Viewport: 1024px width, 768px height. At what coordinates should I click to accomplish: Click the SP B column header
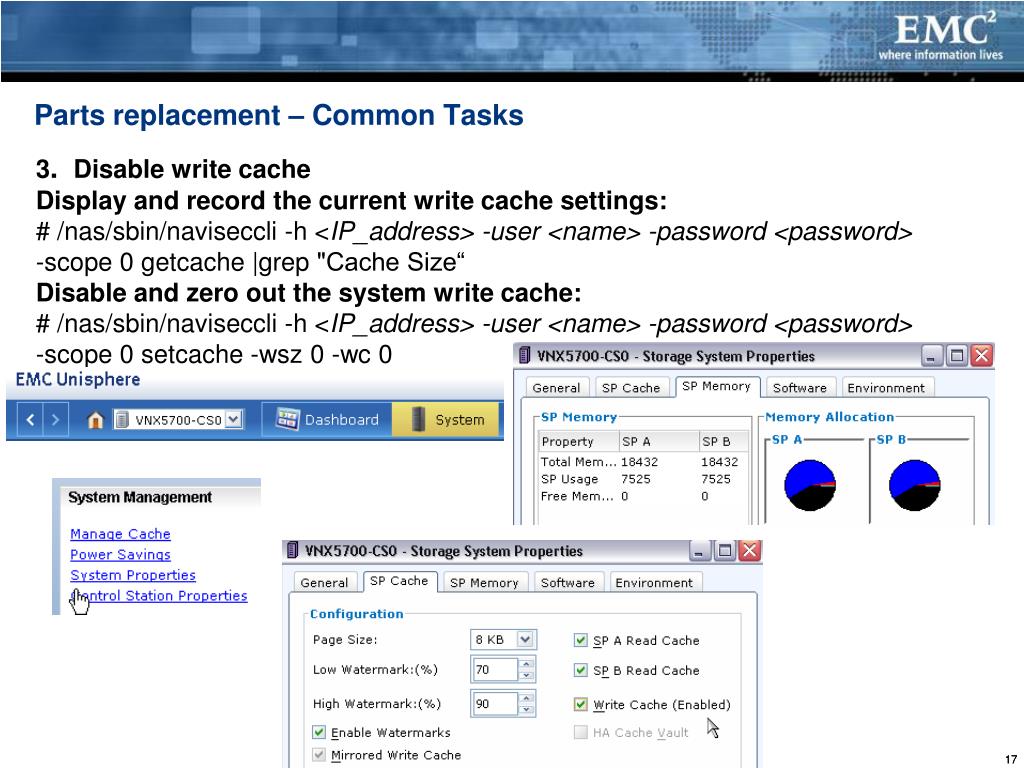[724, 441]
